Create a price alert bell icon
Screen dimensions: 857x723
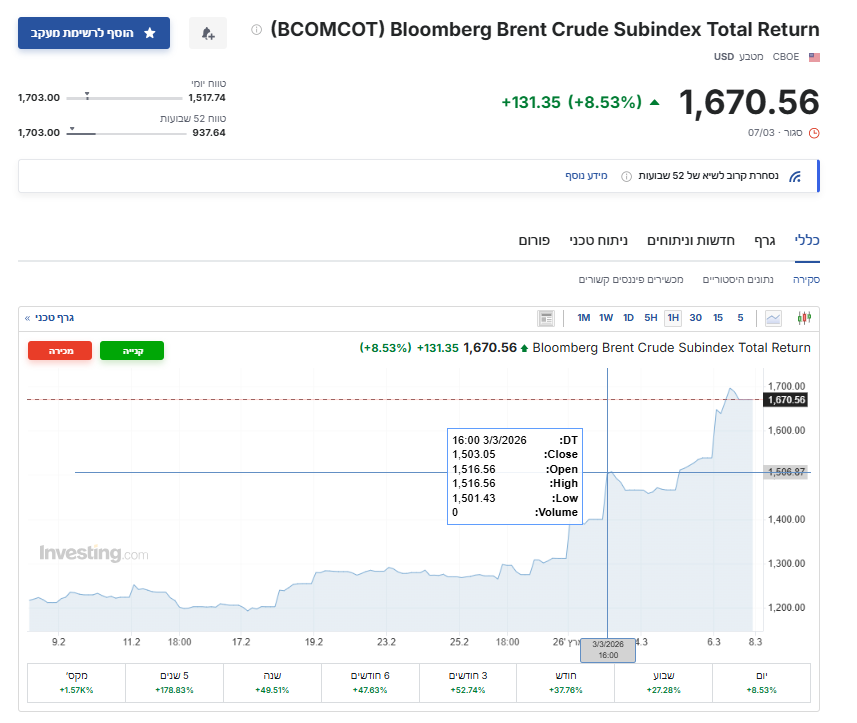pos(208,33)
